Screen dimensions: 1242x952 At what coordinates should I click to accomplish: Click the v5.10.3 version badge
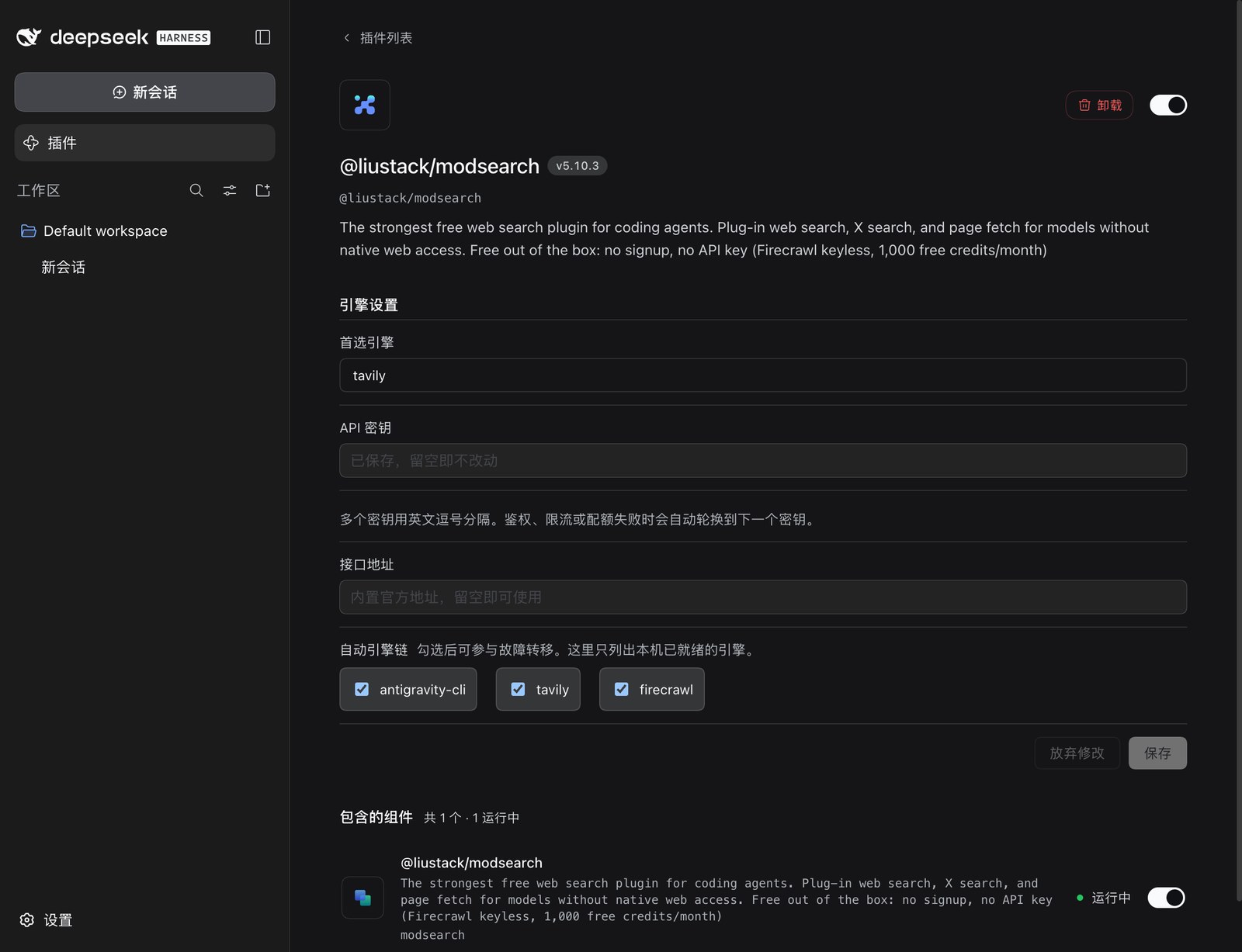[578, 166]
